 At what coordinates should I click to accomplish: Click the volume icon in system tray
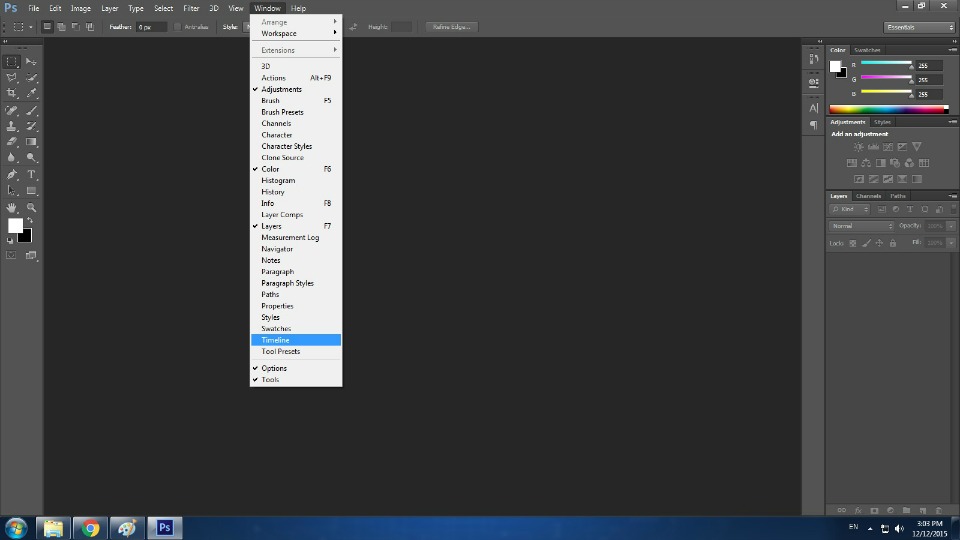tap(899, 528)
